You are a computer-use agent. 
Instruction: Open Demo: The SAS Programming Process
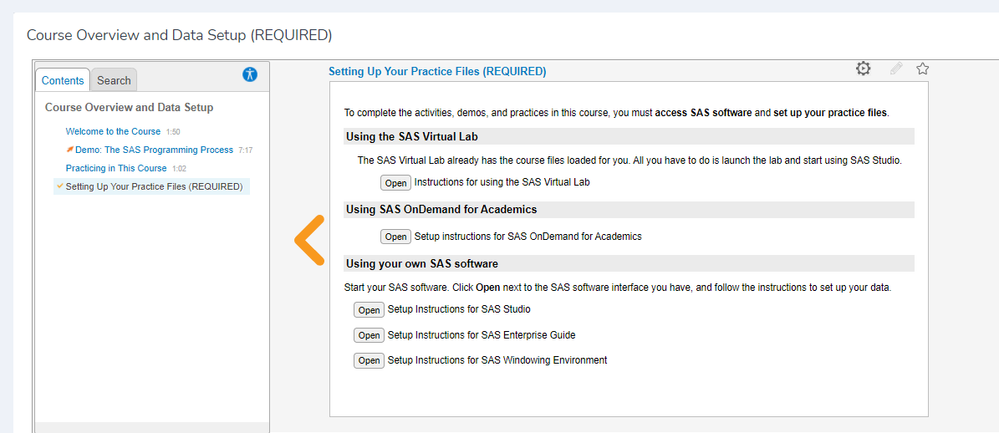pyautogui.click(x=154, y=150)
